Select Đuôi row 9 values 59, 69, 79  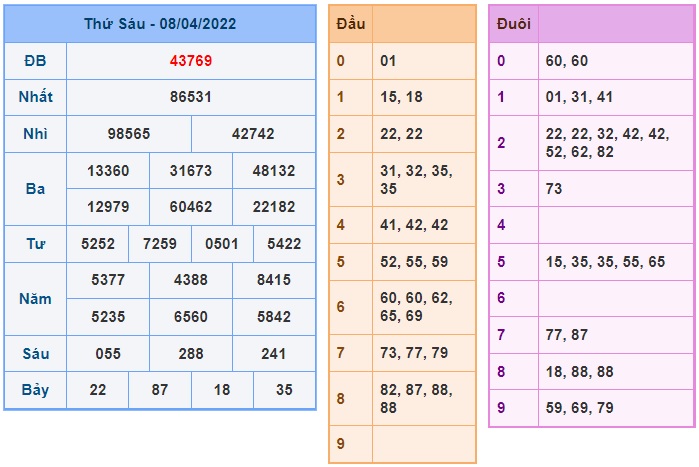tap(580, 408)
